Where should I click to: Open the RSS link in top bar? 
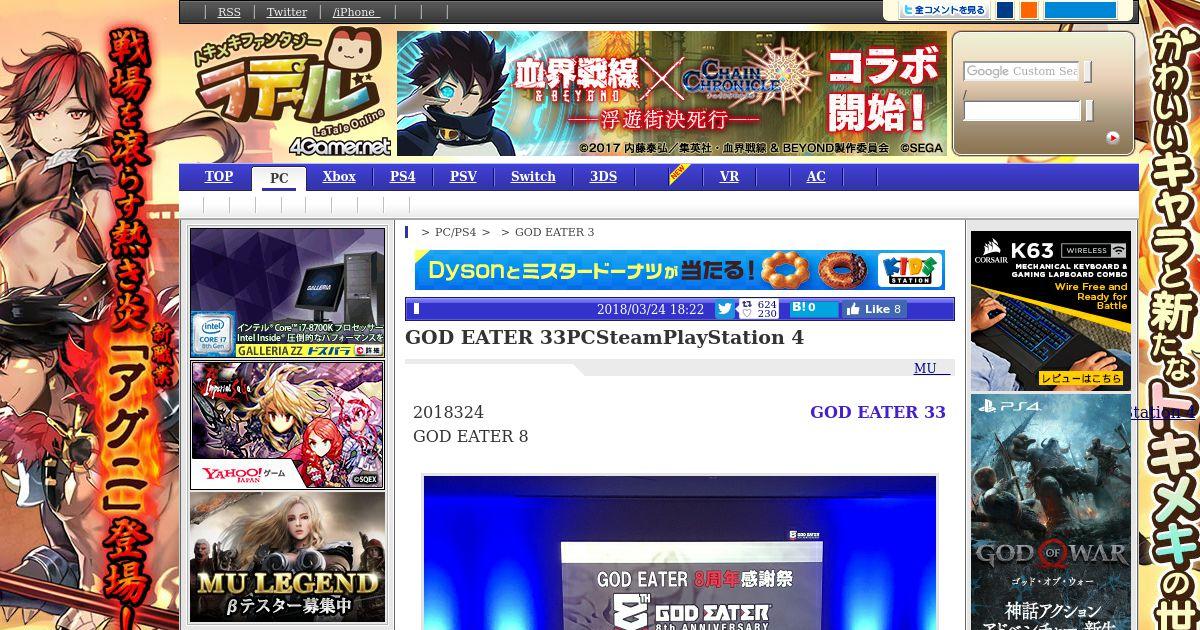229,12
